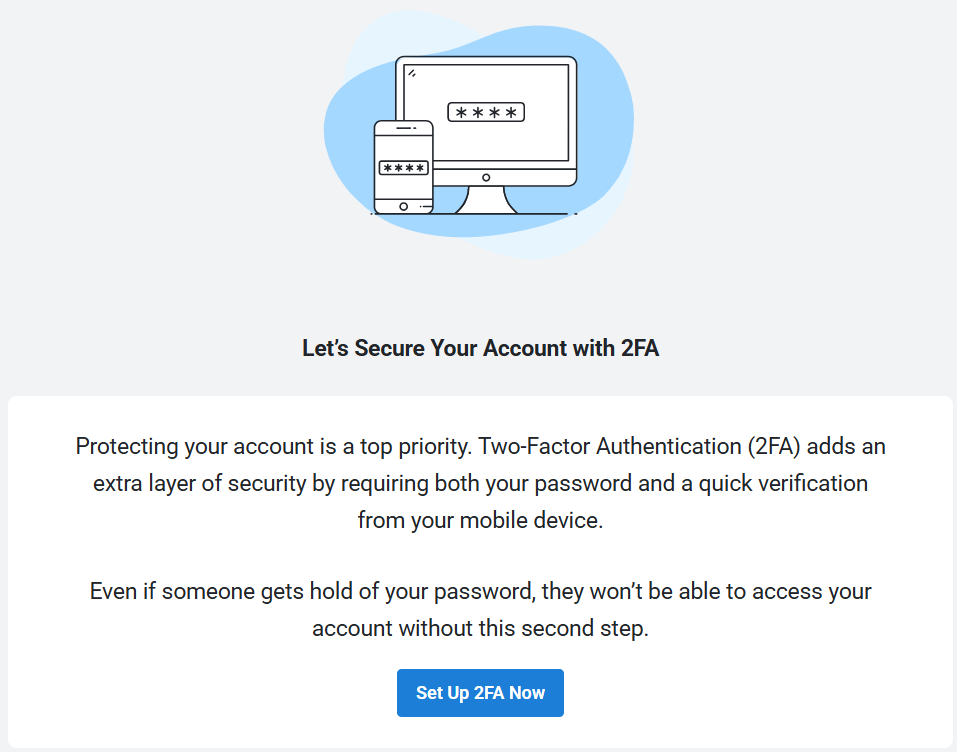
Task: Click the asterisk password box on phone
Action: click(x=403, y=168)
